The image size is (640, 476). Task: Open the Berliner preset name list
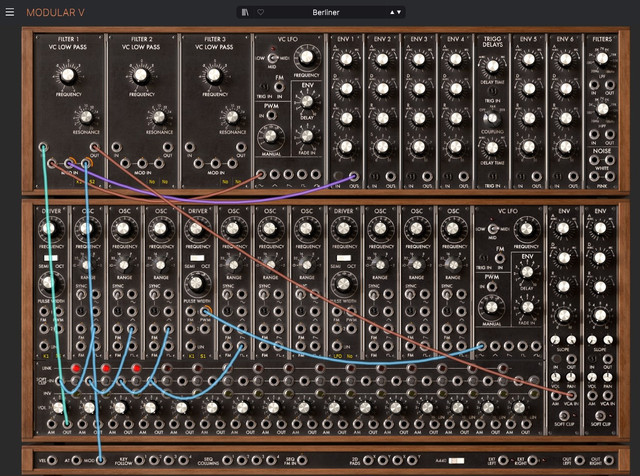coord(326,12)
